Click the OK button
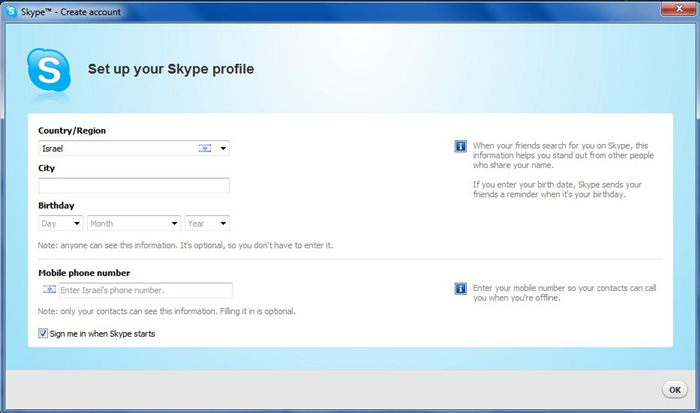Screen dimensions: 700x413 (675, 390)
